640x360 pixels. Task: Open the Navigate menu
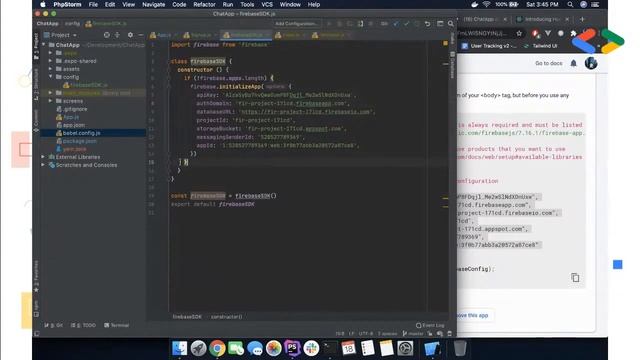point(153,4)
